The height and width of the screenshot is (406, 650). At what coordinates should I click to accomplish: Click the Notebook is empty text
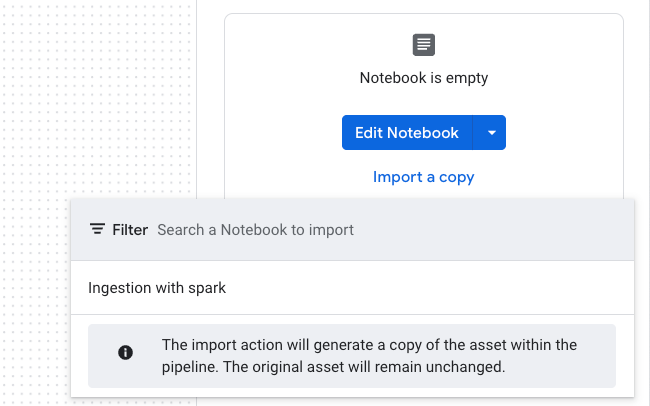pyautogui.click(x=423, y=77)
